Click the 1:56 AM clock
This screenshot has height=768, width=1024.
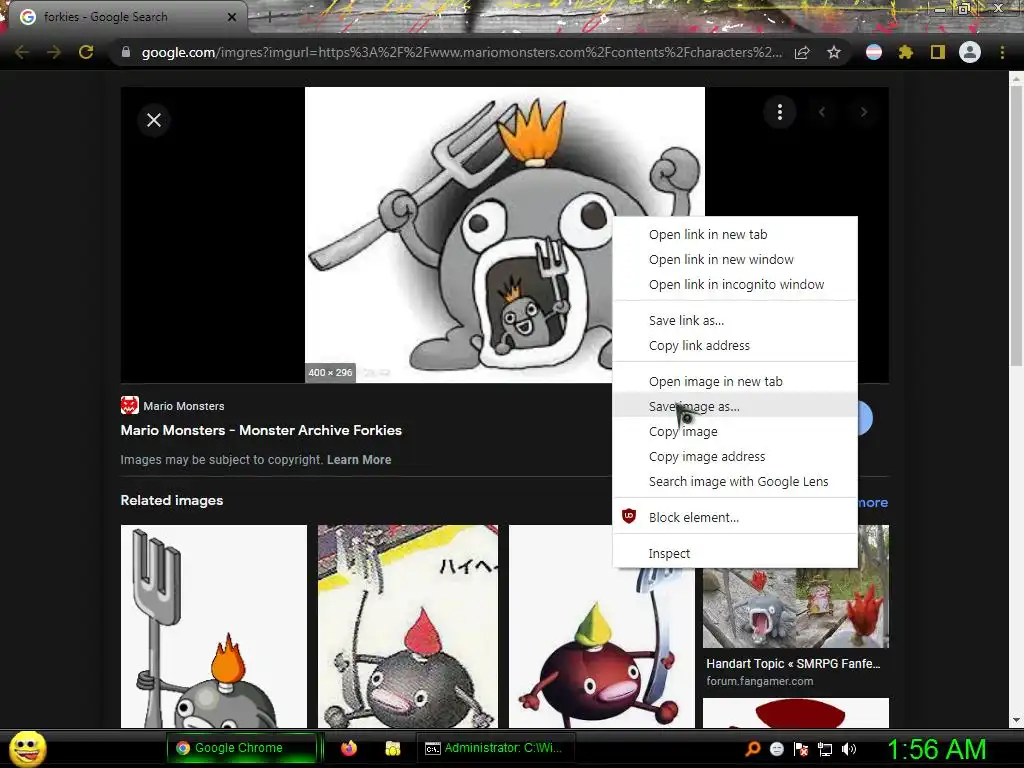pos(936,749)
